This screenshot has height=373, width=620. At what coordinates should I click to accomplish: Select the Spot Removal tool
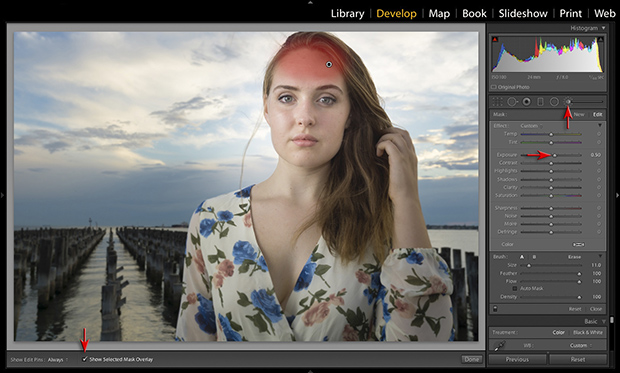[512, 102]
